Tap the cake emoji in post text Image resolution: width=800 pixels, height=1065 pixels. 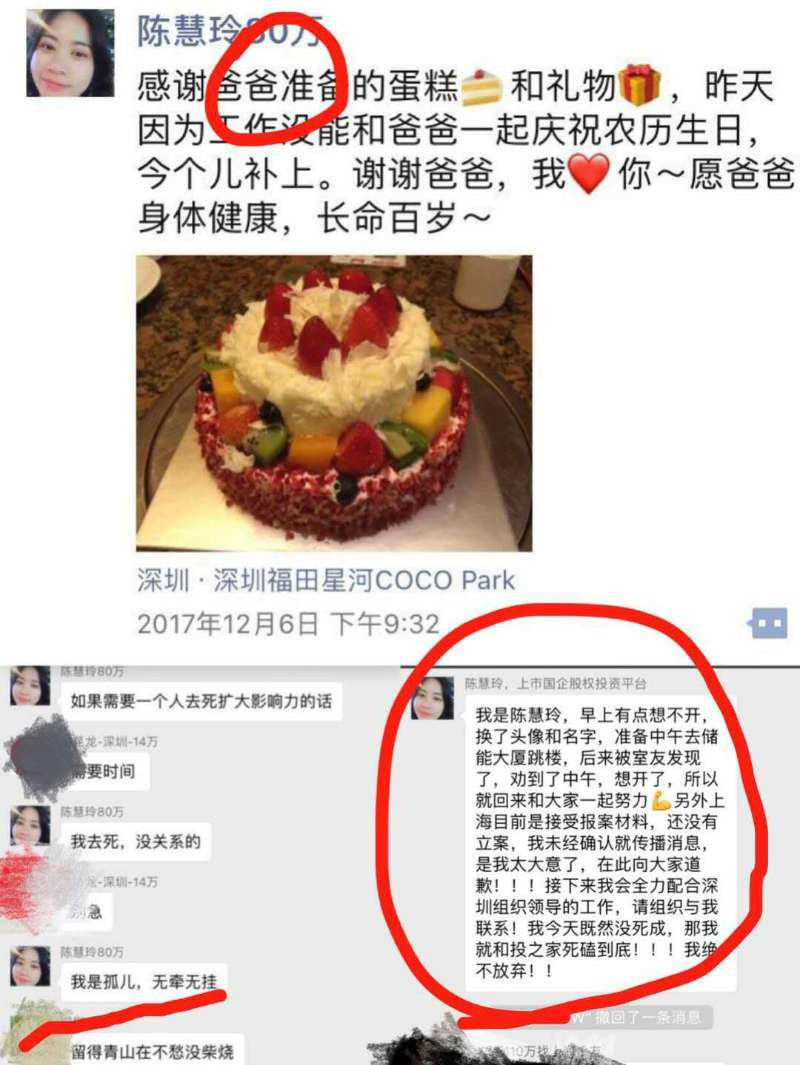tap(481, 87)
